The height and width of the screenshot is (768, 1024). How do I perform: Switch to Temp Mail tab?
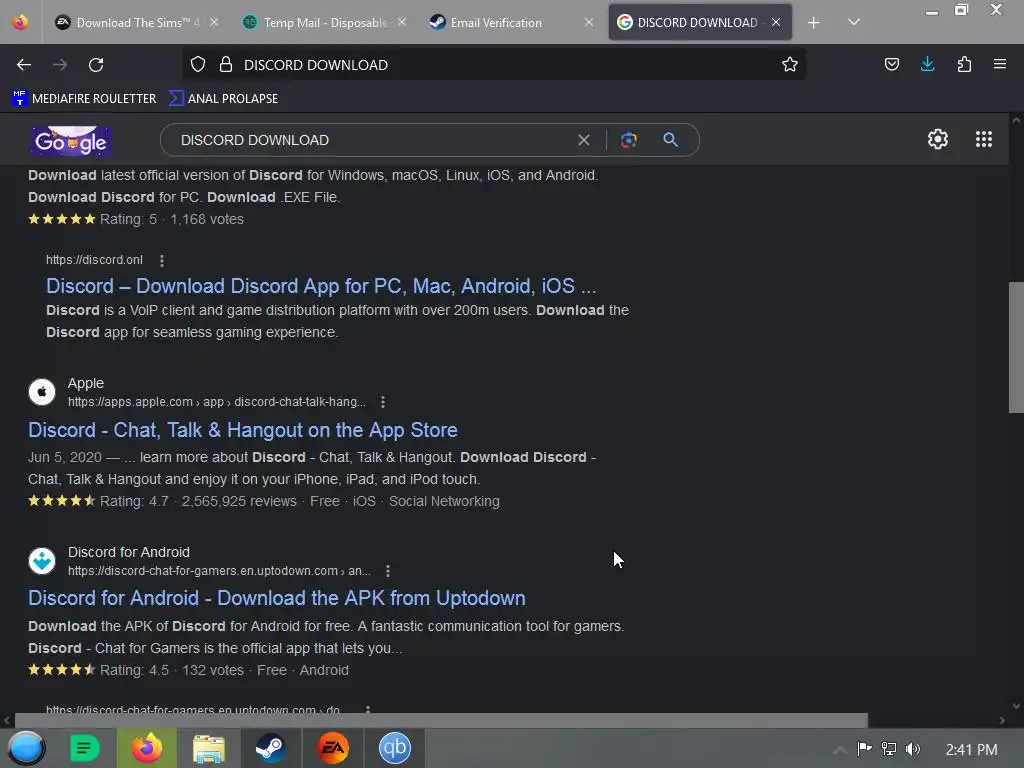[x=325, y=22]
